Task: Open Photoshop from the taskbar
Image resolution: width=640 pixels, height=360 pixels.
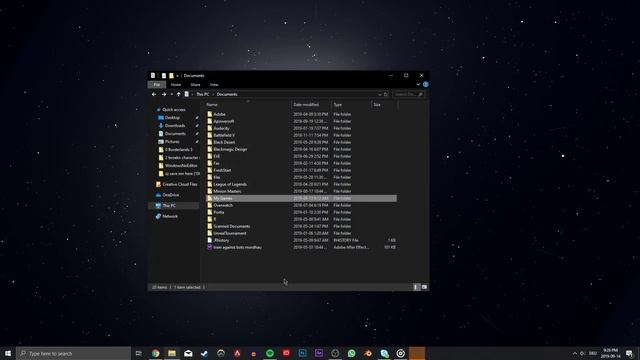Action: pyautogui.click(x=302, y=353)
